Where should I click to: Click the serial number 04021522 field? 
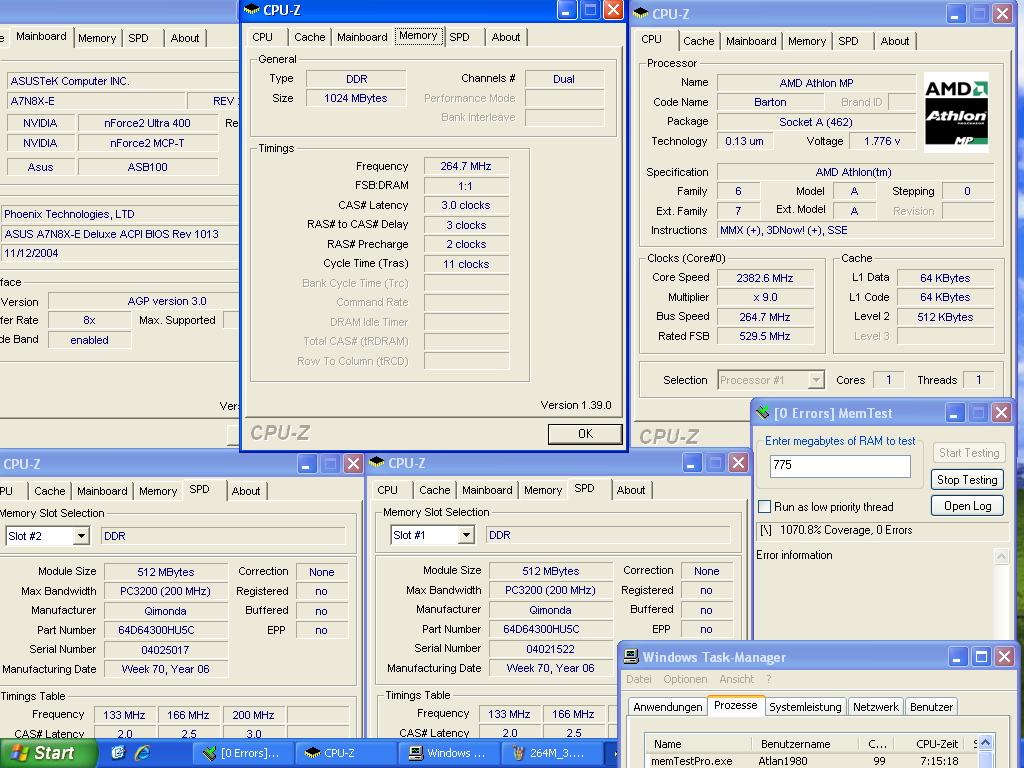[x=550, y=649]
